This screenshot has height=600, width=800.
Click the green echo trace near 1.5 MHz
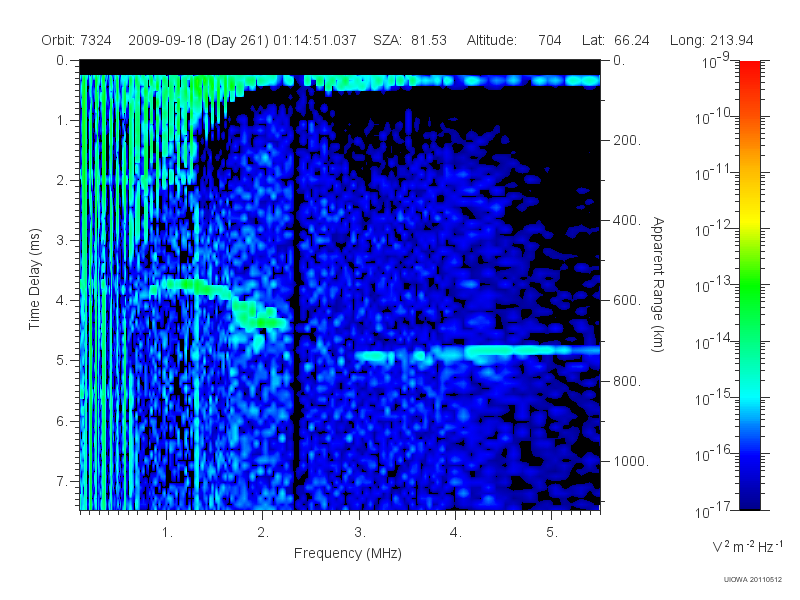pyautogui.click(x=219, y=301)
